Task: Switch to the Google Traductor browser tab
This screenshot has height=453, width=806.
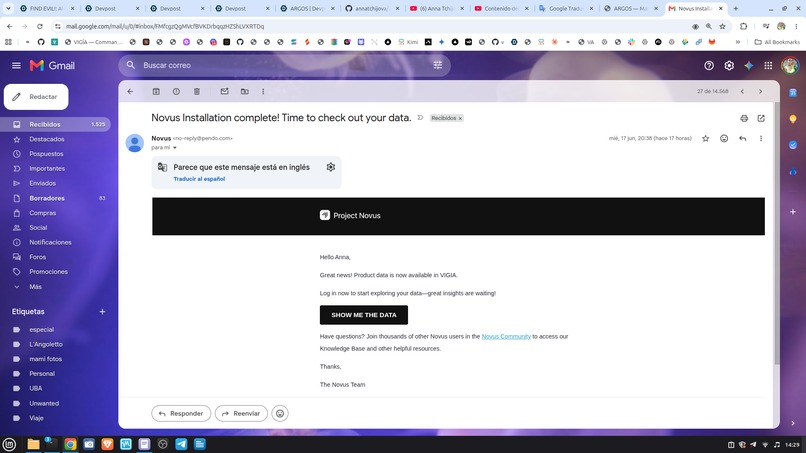Action: click(x=565, y=8)
